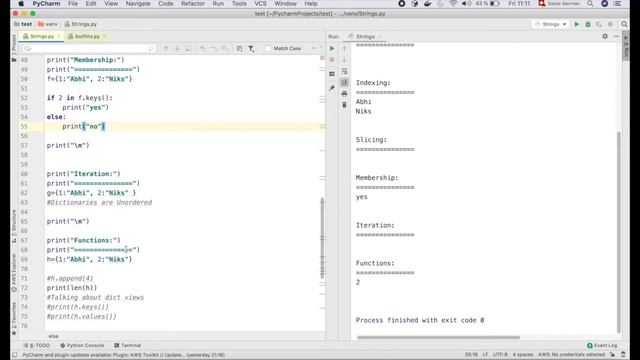Screen dimensions: 640x360
Task: Enable the Match Case checkbox
Action: click(x=268, y=49)
